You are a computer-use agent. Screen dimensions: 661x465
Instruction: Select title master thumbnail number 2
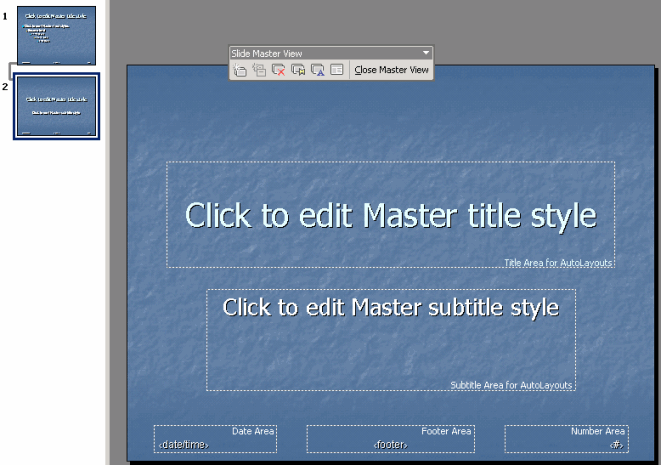tap(56, 106)
